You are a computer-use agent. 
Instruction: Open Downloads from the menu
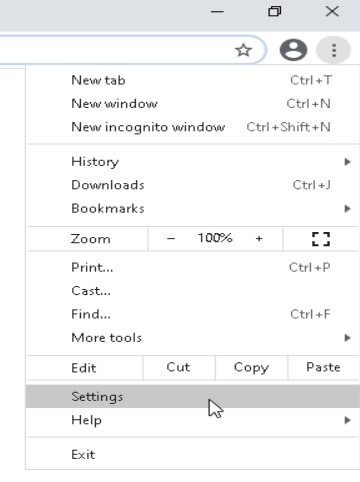pos(193,185)
